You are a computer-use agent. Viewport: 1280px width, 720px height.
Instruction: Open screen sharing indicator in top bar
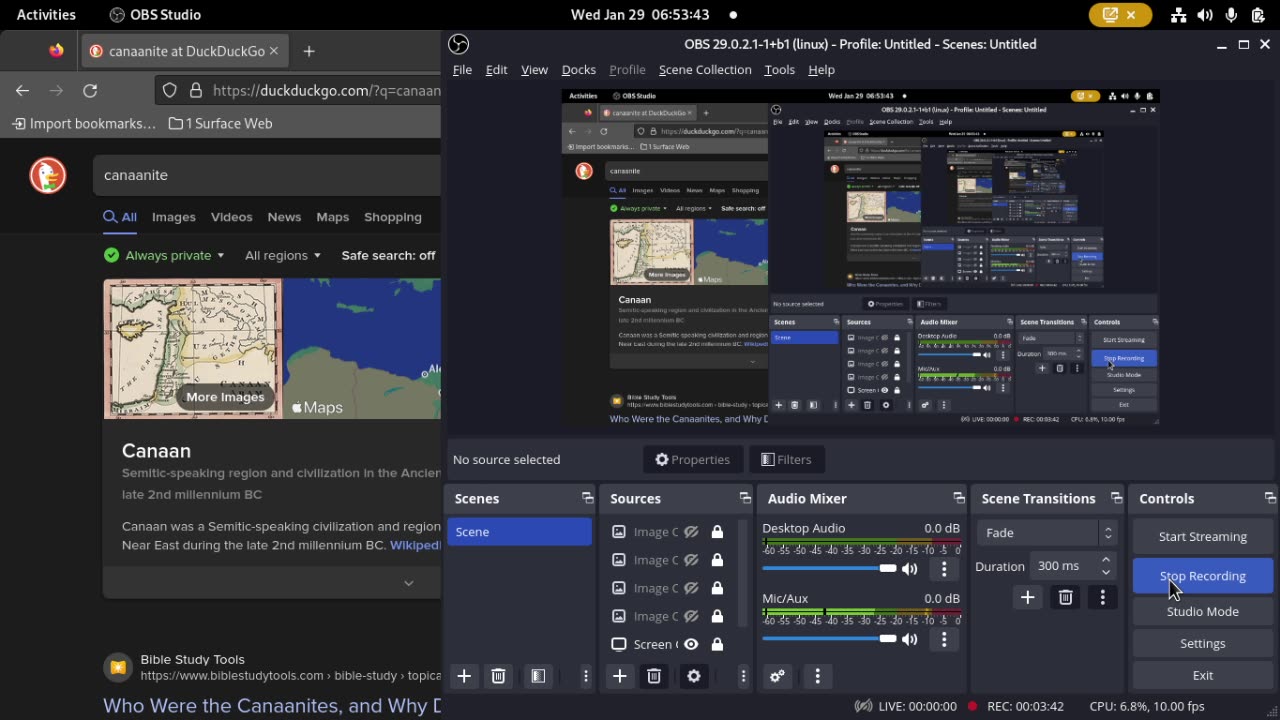1120,14
